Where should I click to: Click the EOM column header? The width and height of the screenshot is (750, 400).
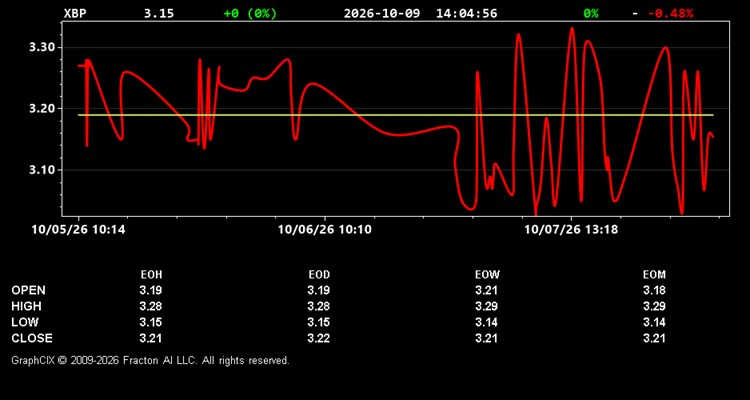654,275
